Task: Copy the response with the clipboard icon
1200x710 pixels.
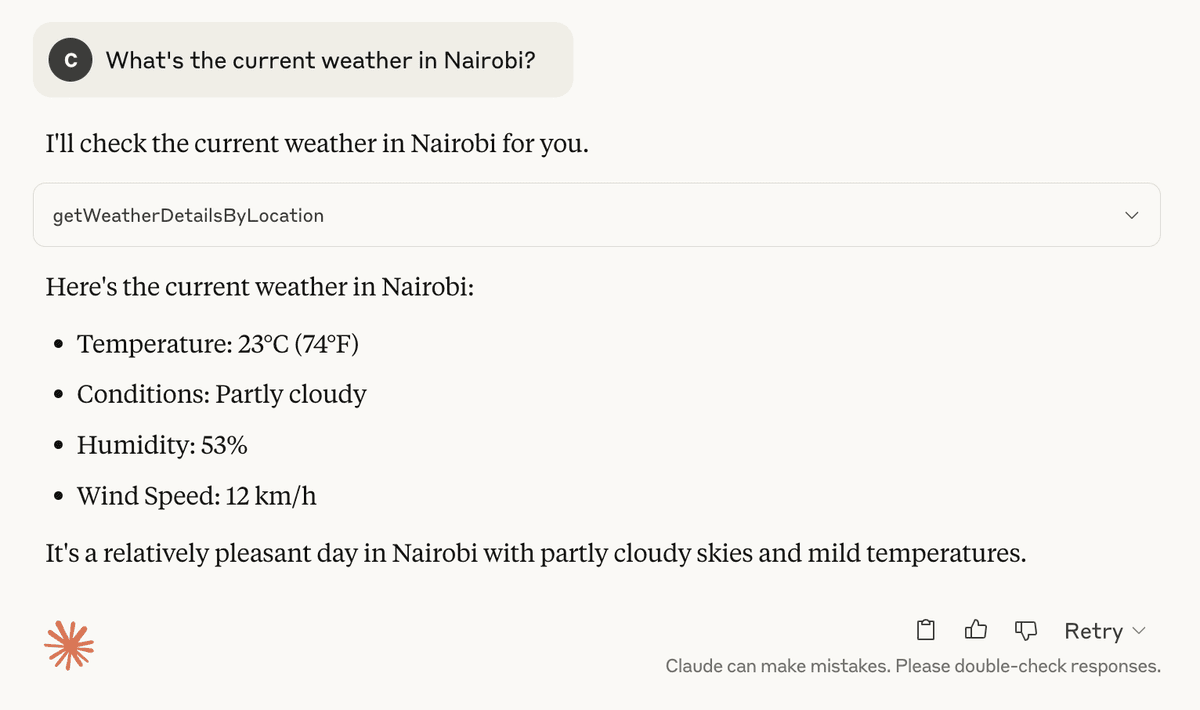Action: 926,630
